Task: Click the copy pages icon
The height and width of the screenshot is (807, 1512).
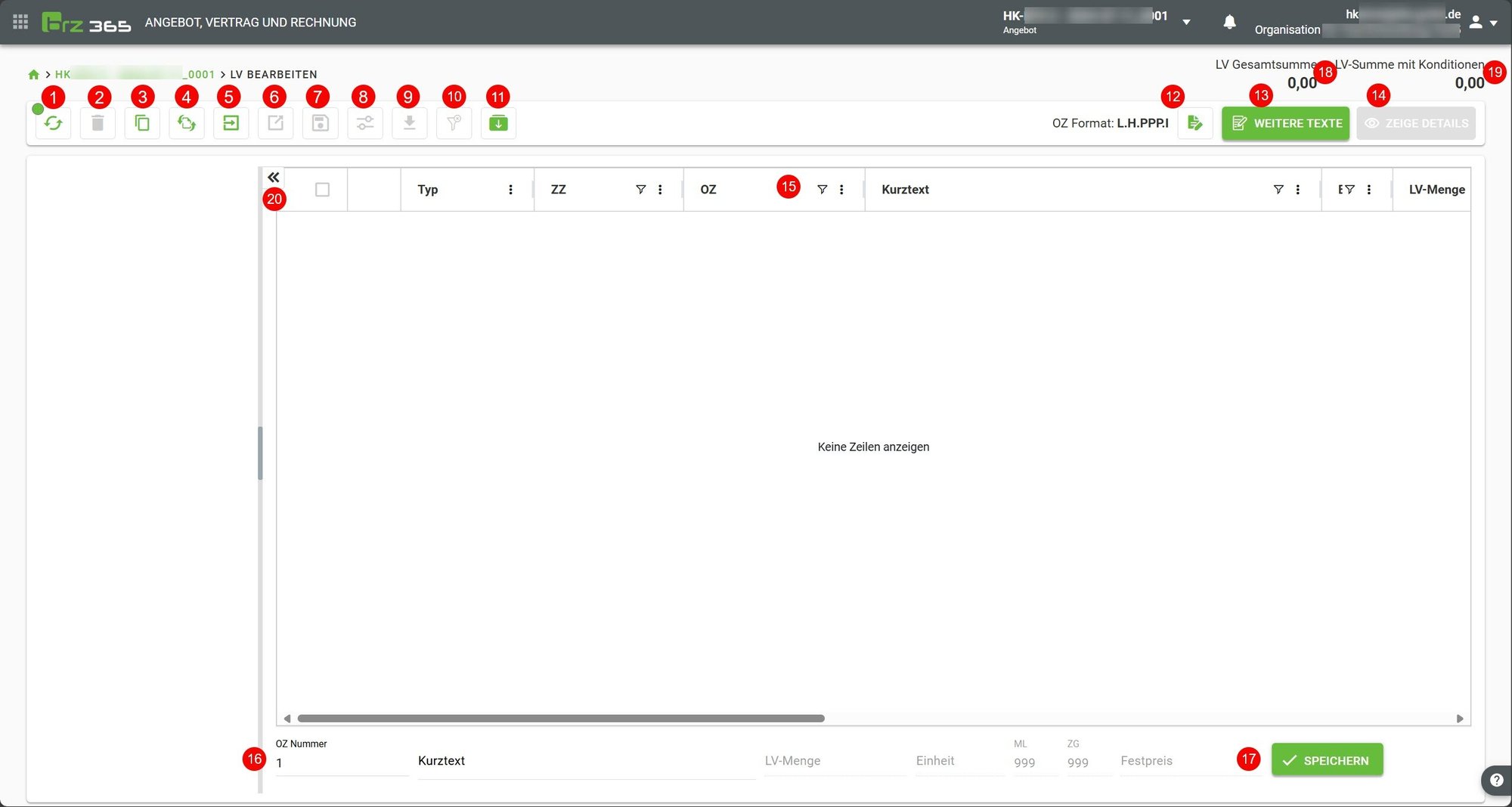Action: pos(142,123)
